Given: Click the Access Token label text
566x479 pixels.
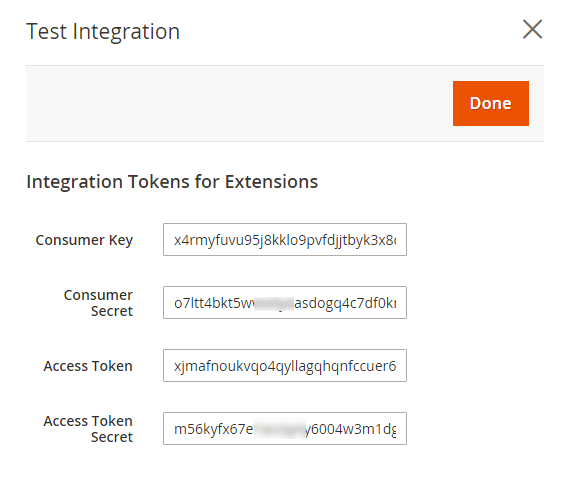Looking at the screenshot, I should 88,366.
